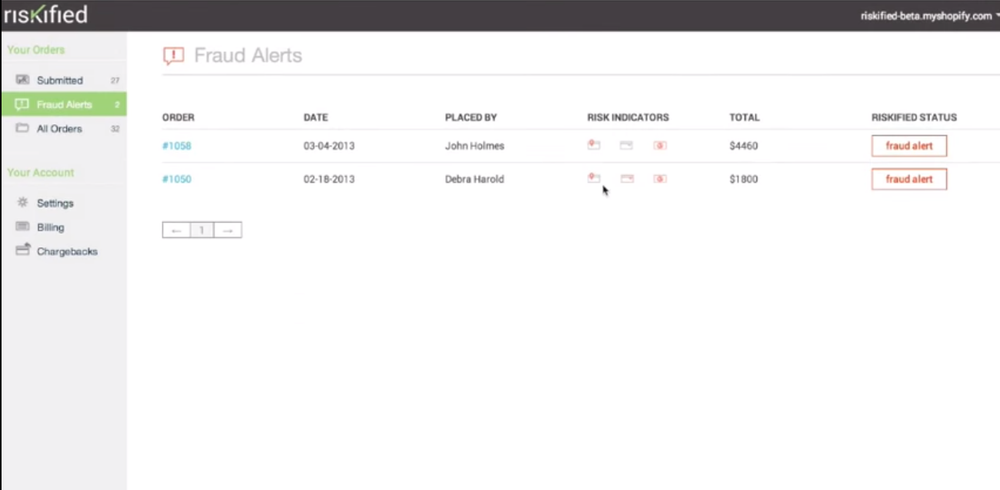Click the Fraud Alerts count badge 2

pos(117,105)
